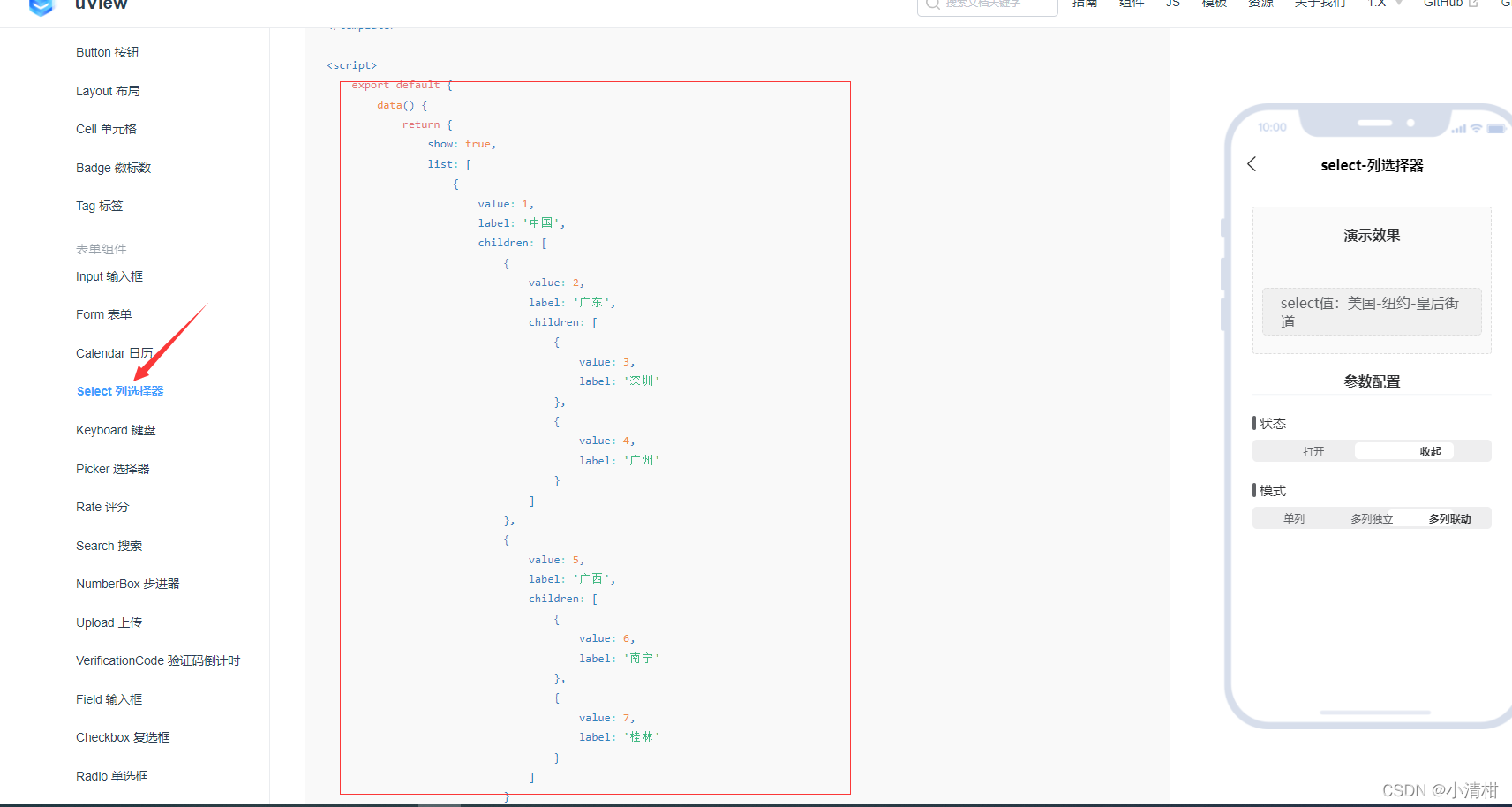The image size is (1512, 807).
Task: Open the 1.X version dropdown
Action: (1381, 5)
